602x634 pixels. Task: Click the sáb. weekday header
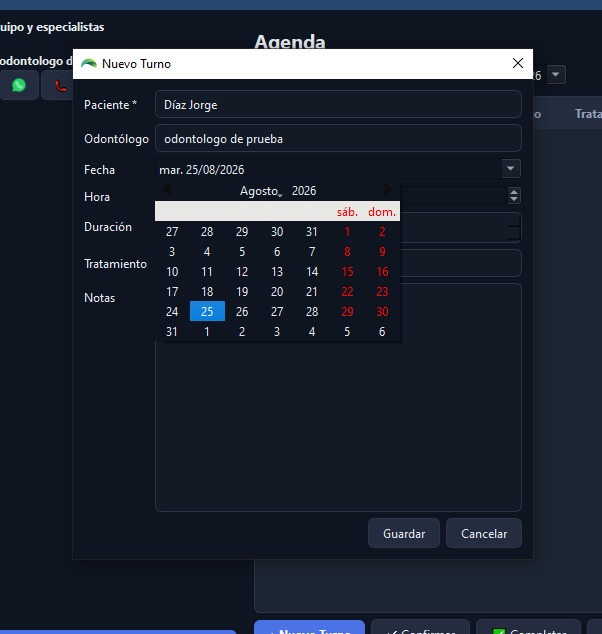click(347, 211)
